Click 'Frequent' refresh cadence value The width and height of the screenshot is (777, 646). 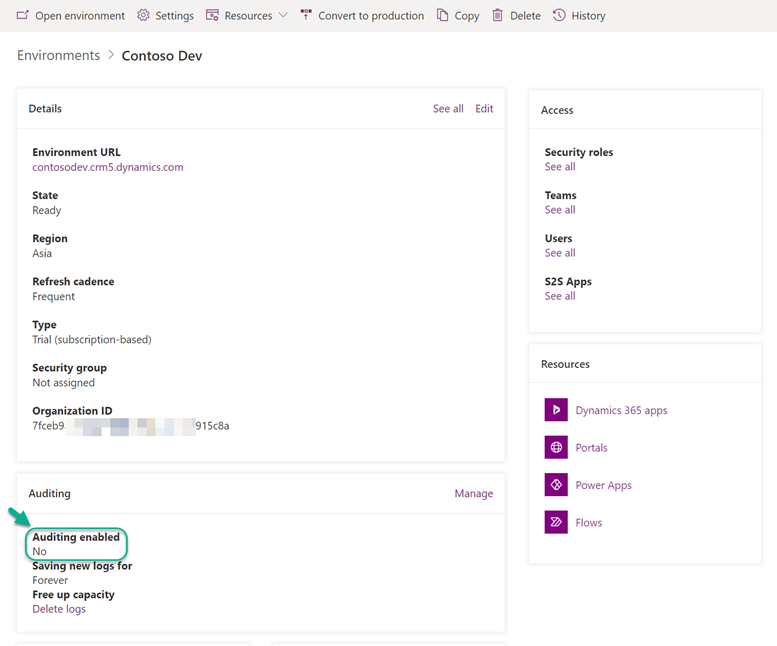(54, 296)
